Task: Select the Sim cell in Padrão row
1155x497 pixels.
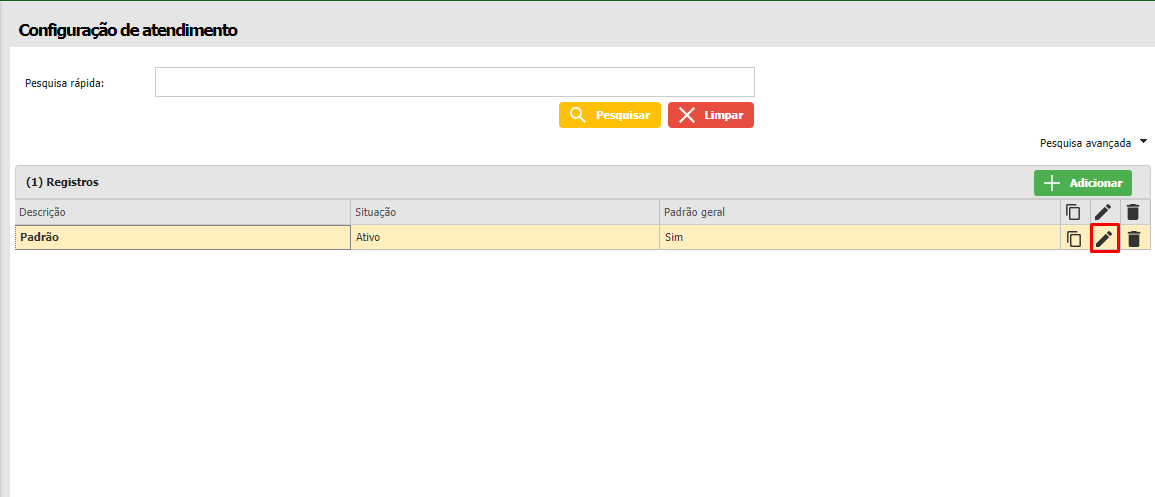Action: click(x=860, y=238)
